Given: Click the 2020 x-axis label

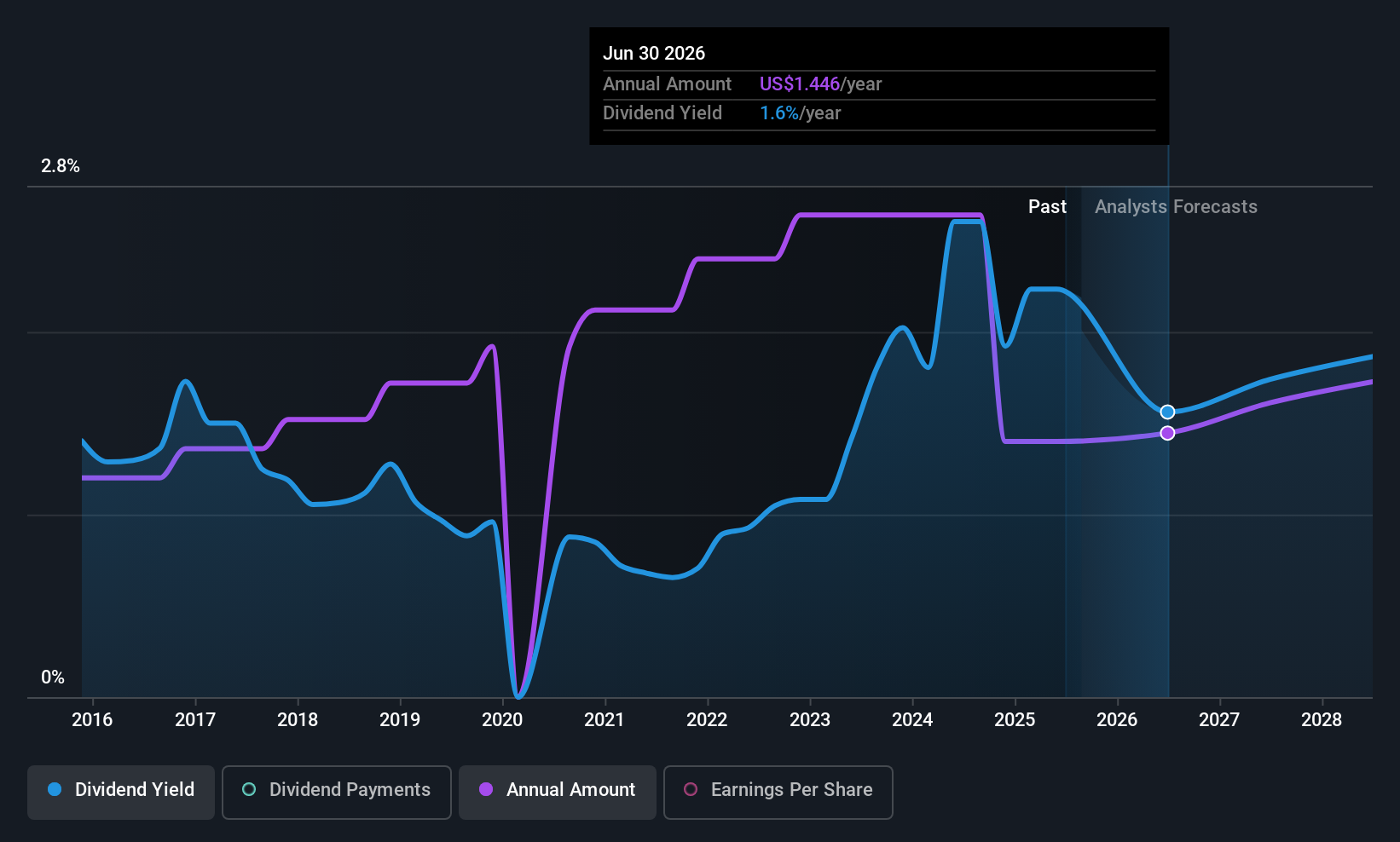Looking at the screenshot, I should pyautogui.click(x=502, y=720).
